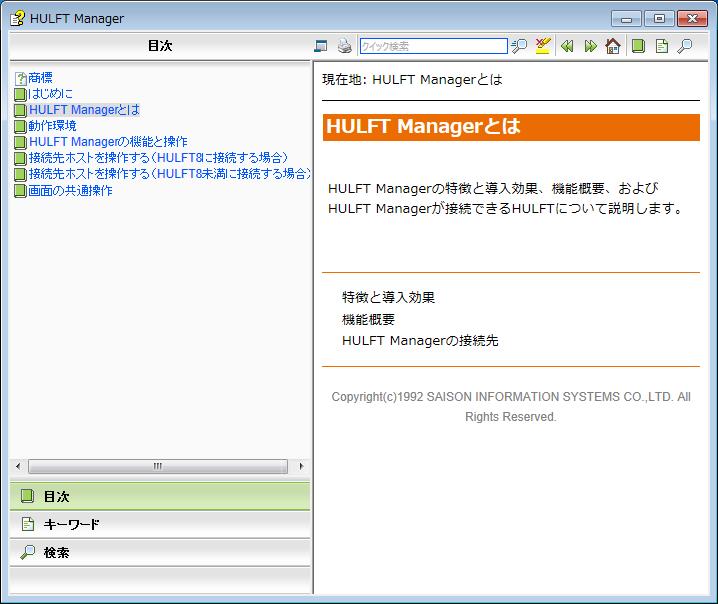
Task: Click the page icon on the キーワード tab
Action: tap(28, 524)
